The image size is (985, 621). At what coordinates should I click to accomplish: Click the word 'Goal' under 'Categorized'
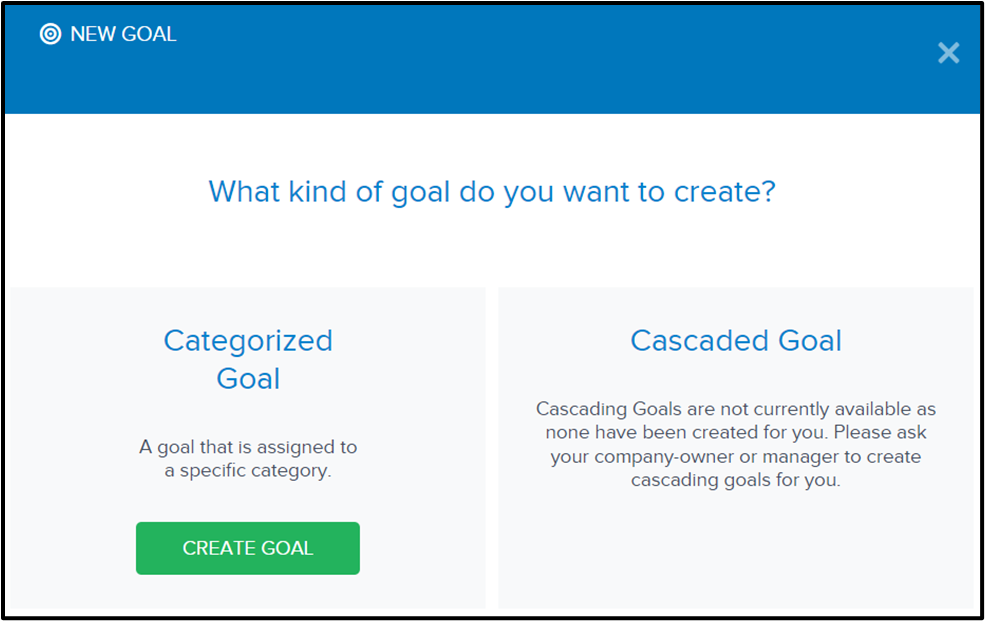point(248,379)
